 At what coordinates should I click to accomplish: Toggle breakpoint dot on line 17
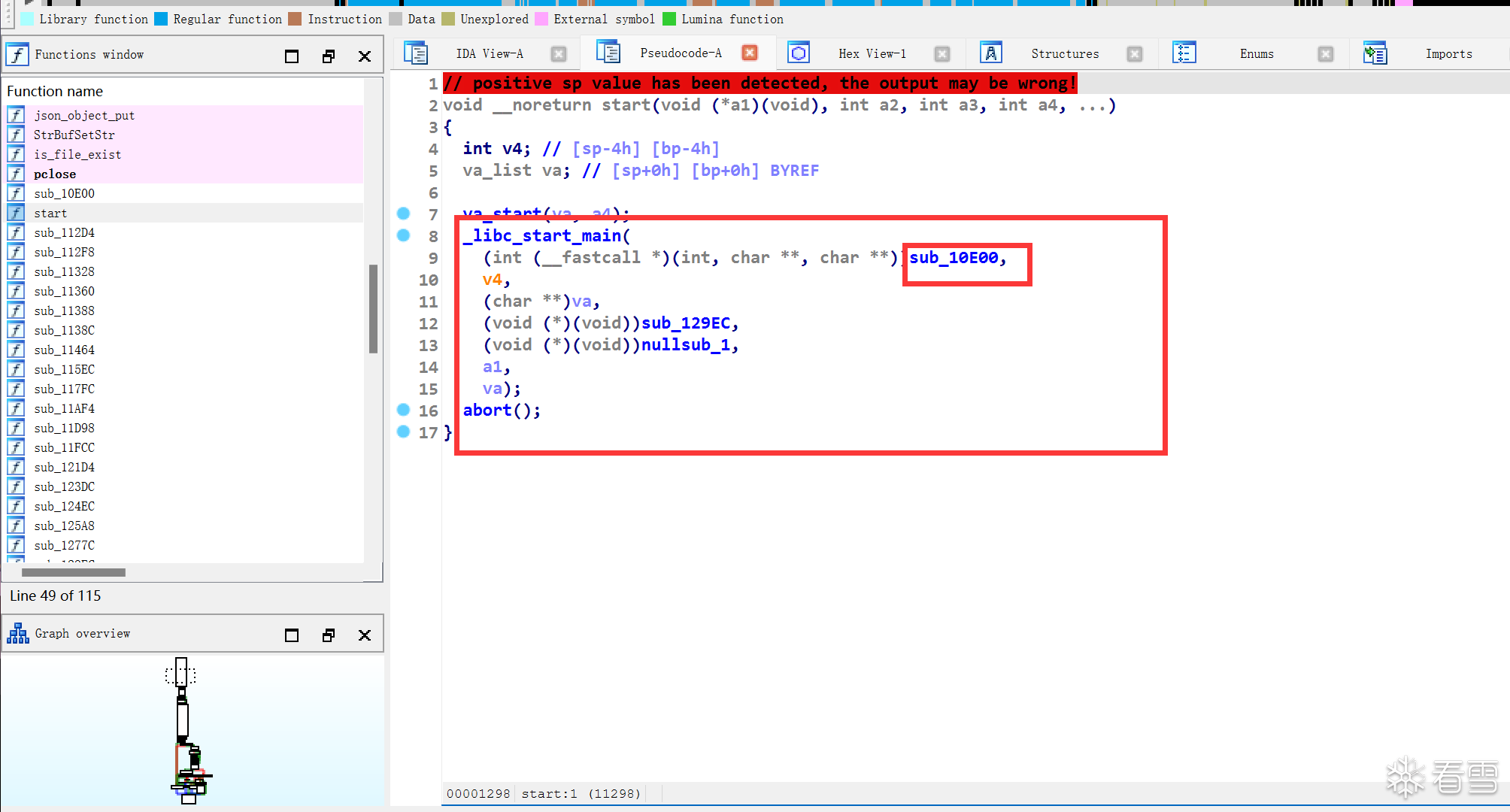click(404, 432)
